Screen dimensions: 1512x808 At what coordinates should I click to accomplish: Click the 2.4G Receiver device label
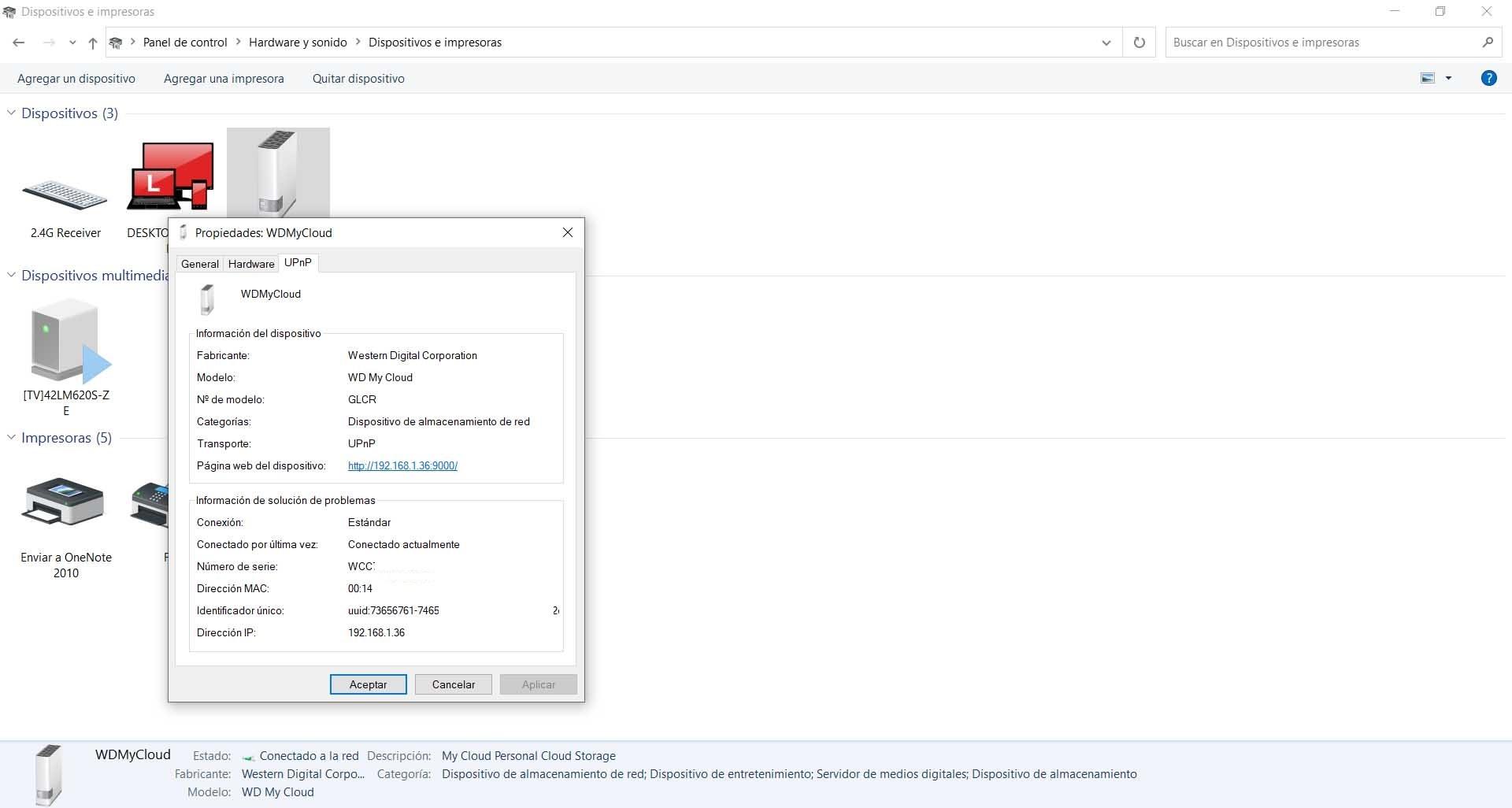pos(66,233)
